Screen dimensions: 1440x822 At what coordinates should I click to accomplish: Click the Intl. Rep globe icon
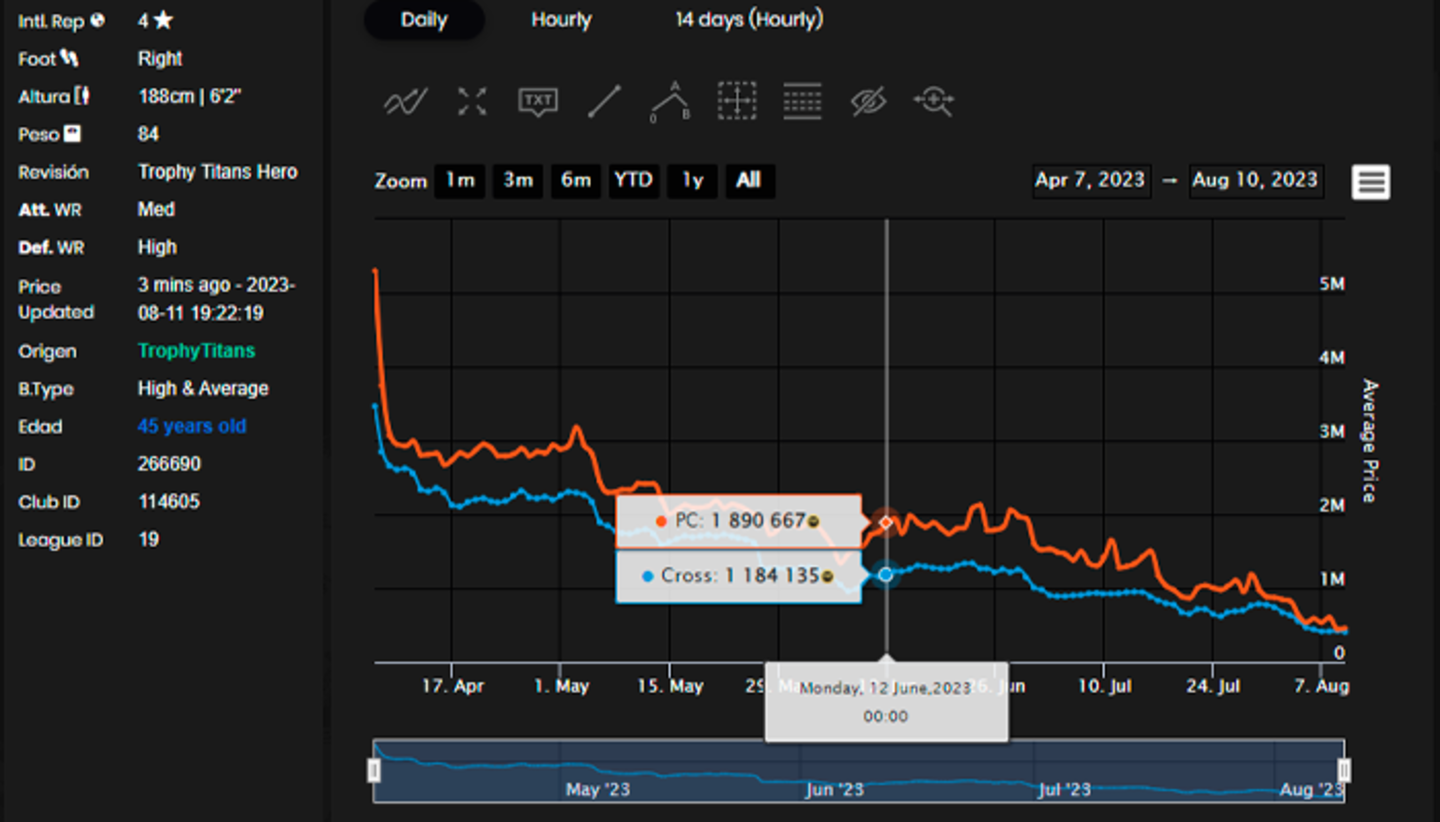(x=97, y=20)
